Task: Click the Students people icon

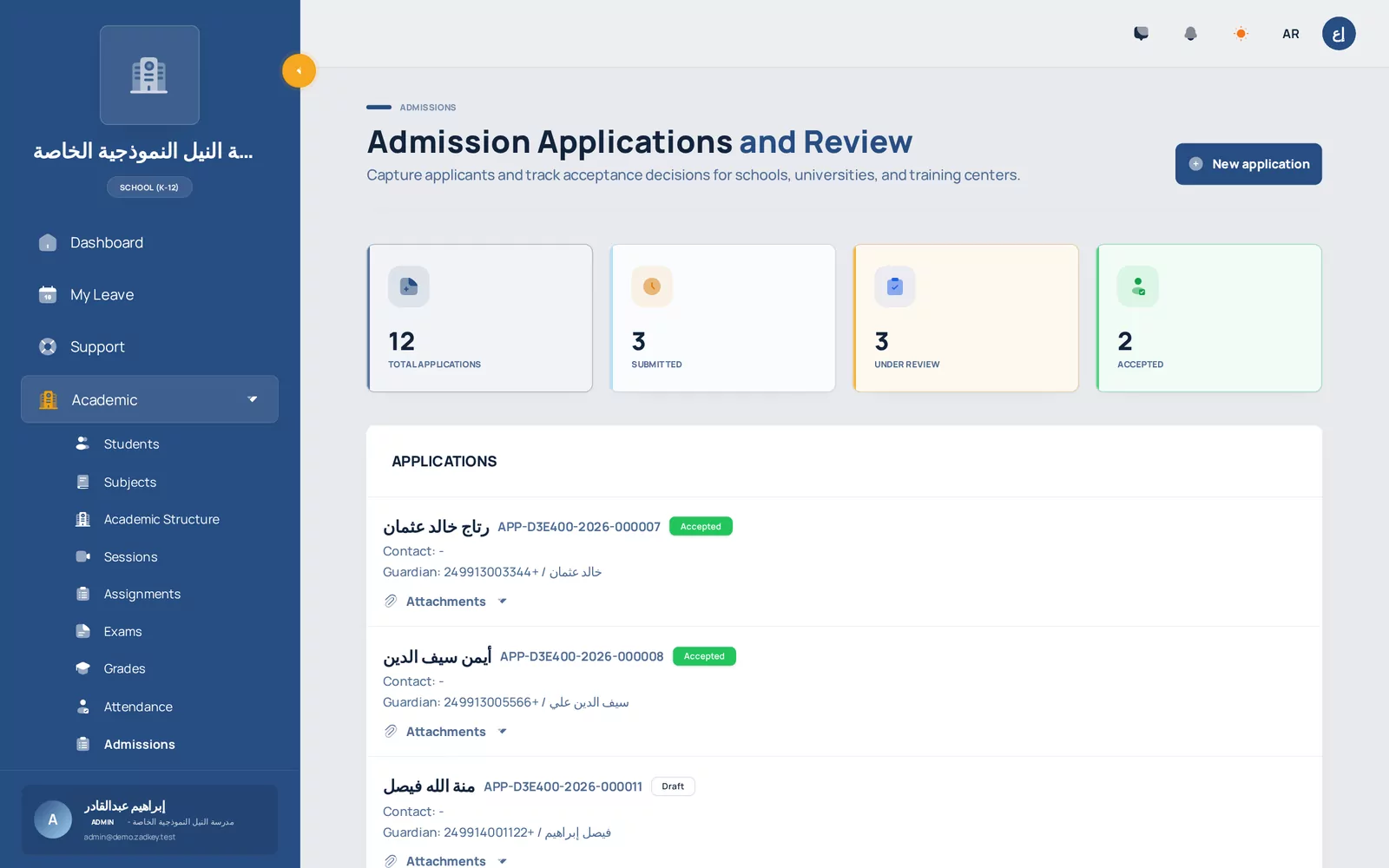Action: pyautogui.click(x=82, y=444)
